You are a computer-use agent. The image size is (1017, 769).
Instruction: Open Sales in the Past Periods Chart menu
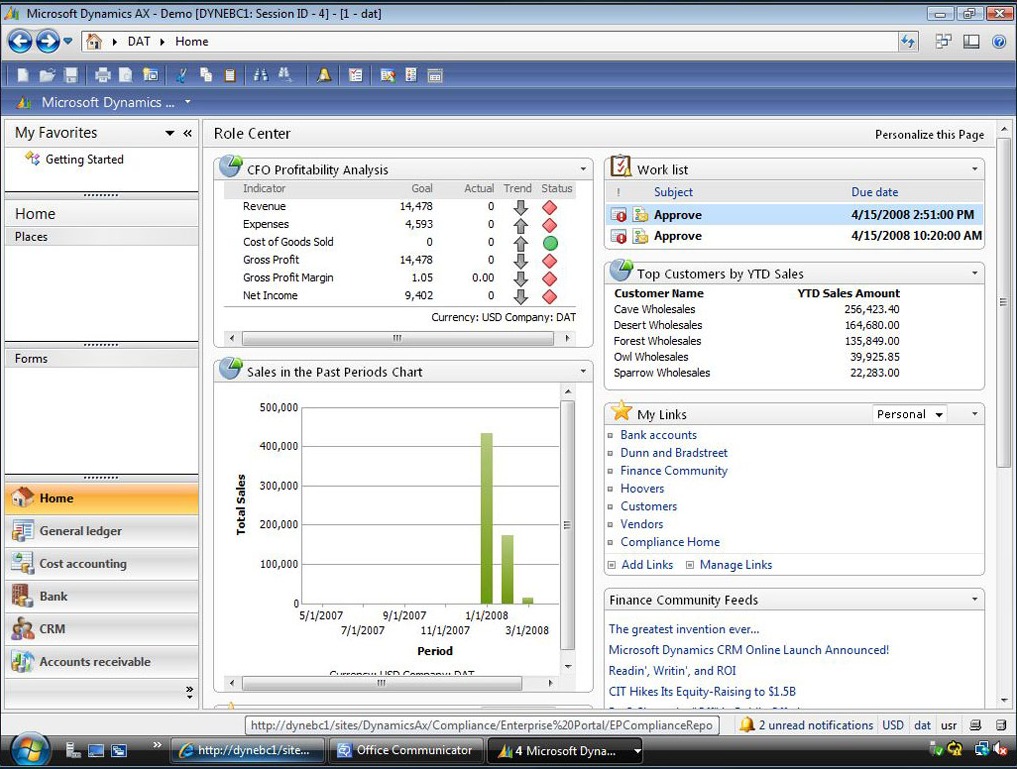click(583, 371)
